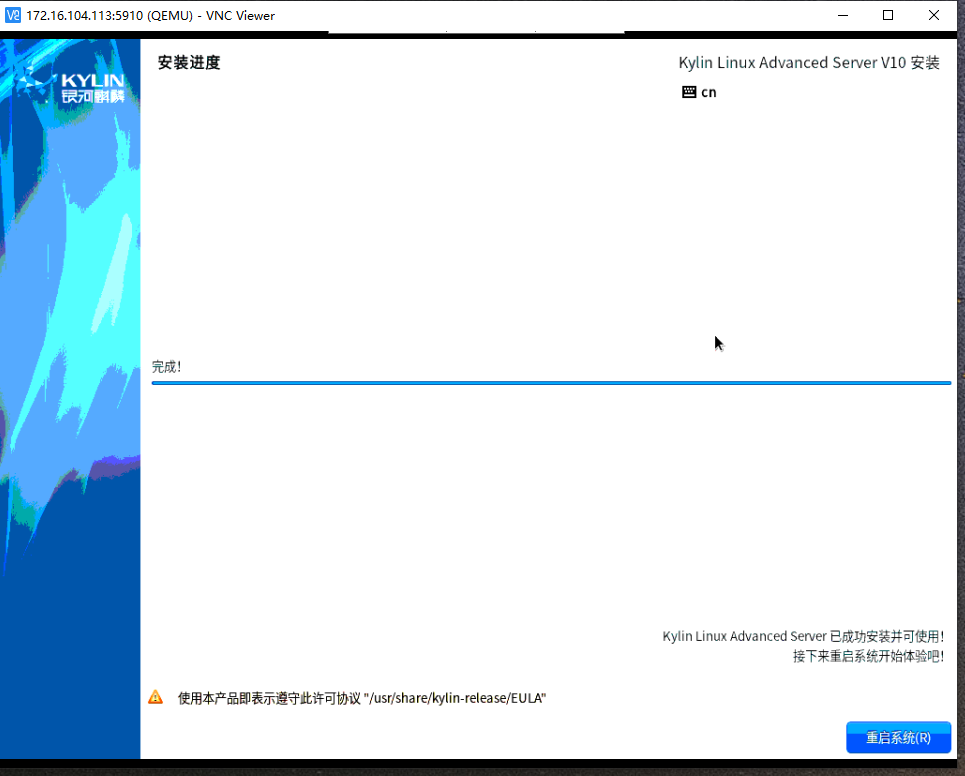The height and width of the screenshot is (776, 965).
Task: Select the "cn" keyboard layout indicator
Action: click(708, 91)
